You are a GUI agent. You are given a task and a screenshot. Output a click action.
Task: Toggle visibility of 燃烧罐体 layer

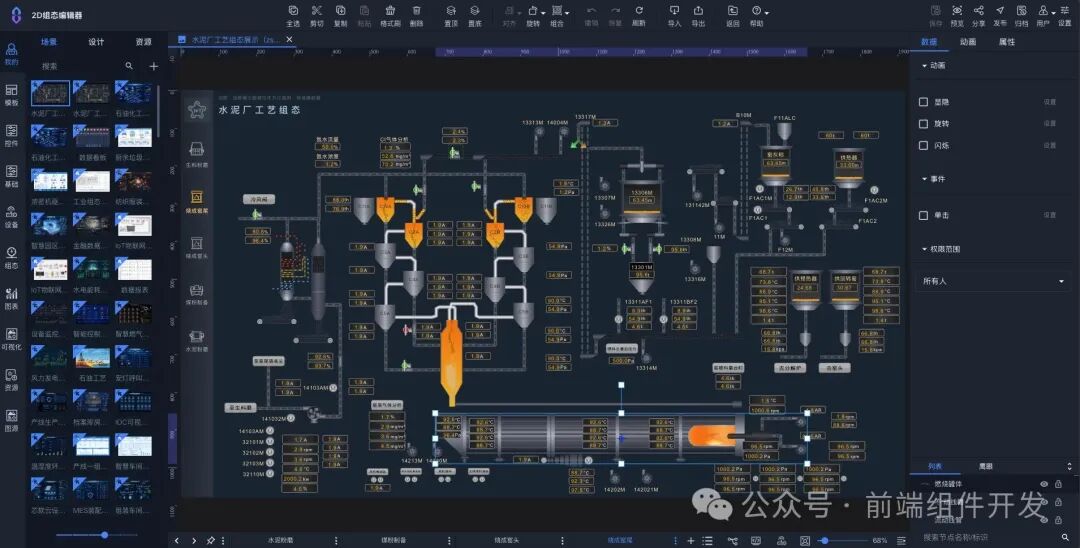pyautogui.click(x=1044, y=484)
